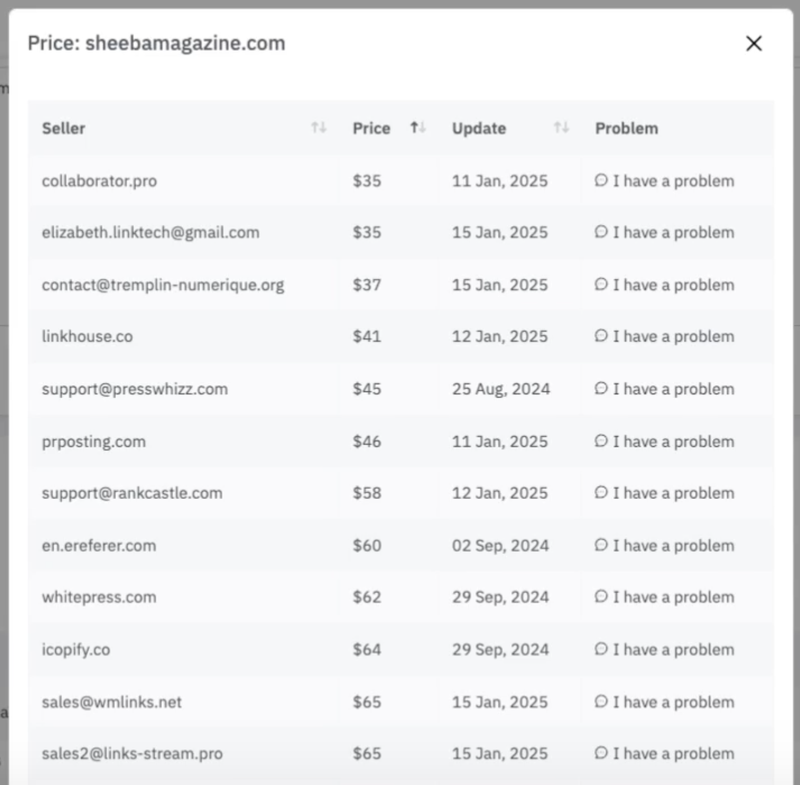Sort table by Price column arrows
Screen dimensions: 800x785
point(418,128)
